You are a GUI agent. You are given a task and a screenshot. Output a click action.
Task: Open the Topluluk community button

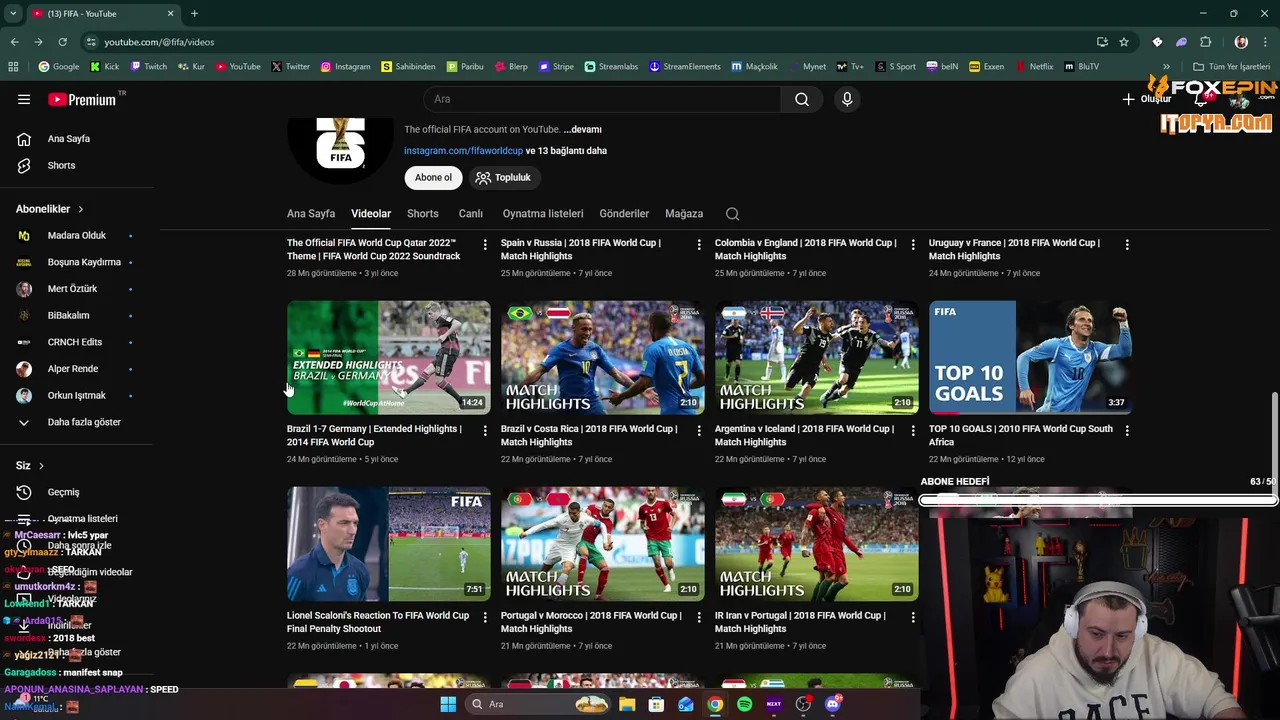click(x=503, y=177)
